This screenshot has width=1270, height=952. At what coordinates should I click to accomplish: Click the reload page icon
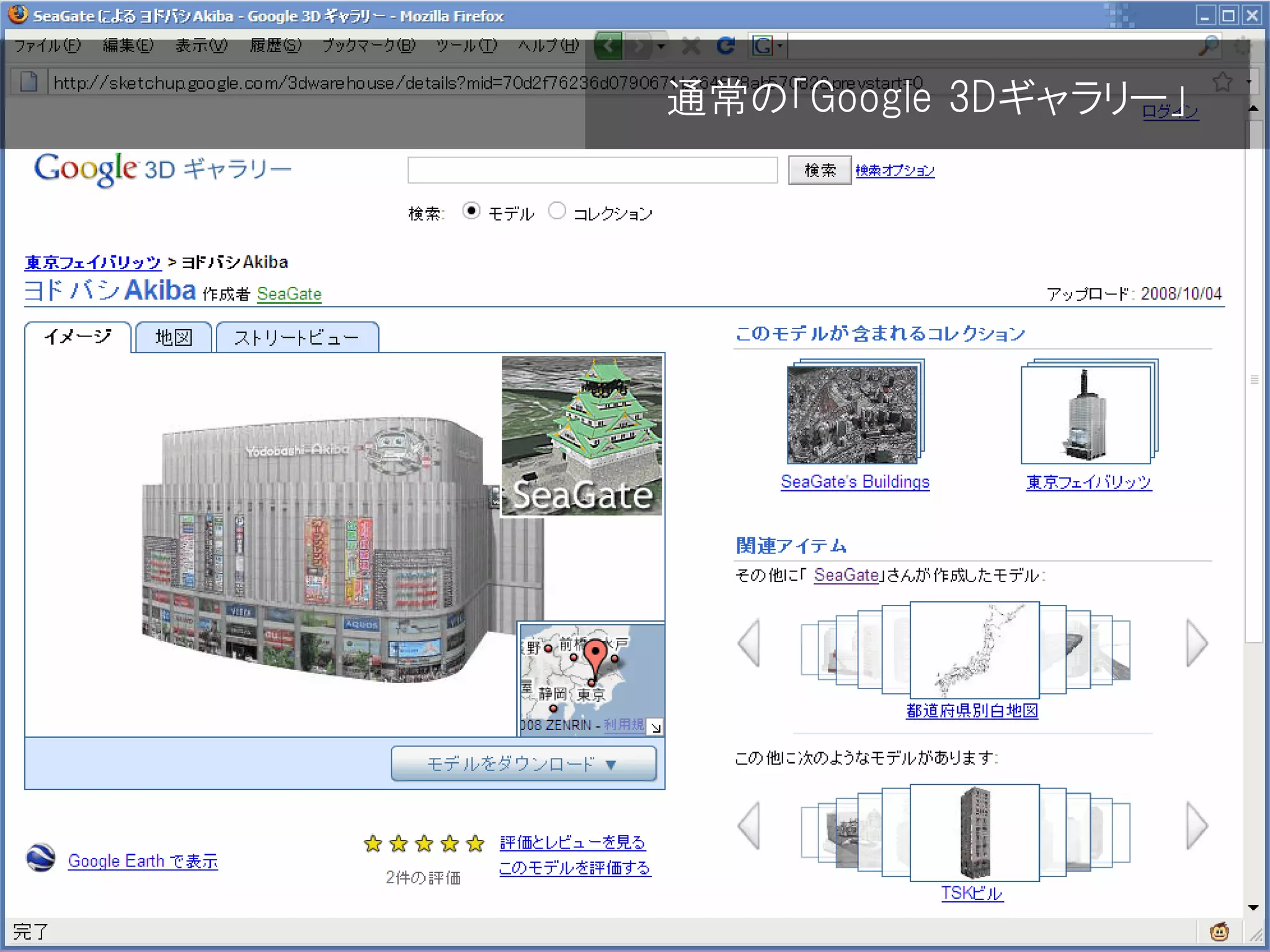pos(725,46)
